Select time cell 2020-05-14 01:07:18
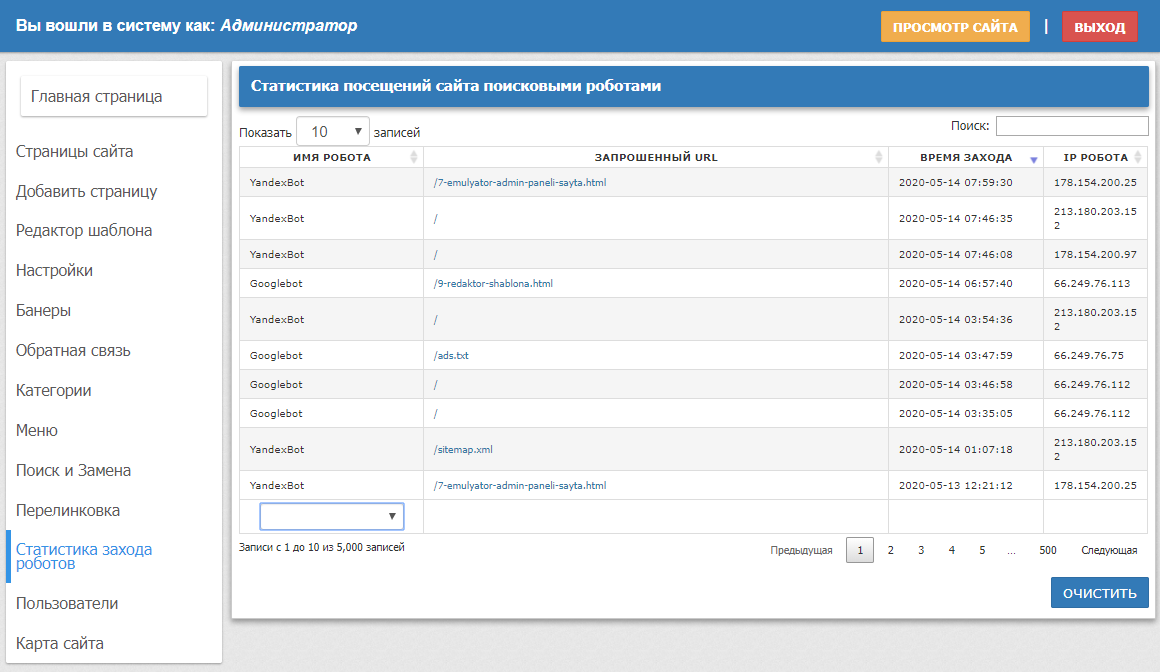Image resolution: width=1160 pixels, height=672 pixels. click(965, 449)
